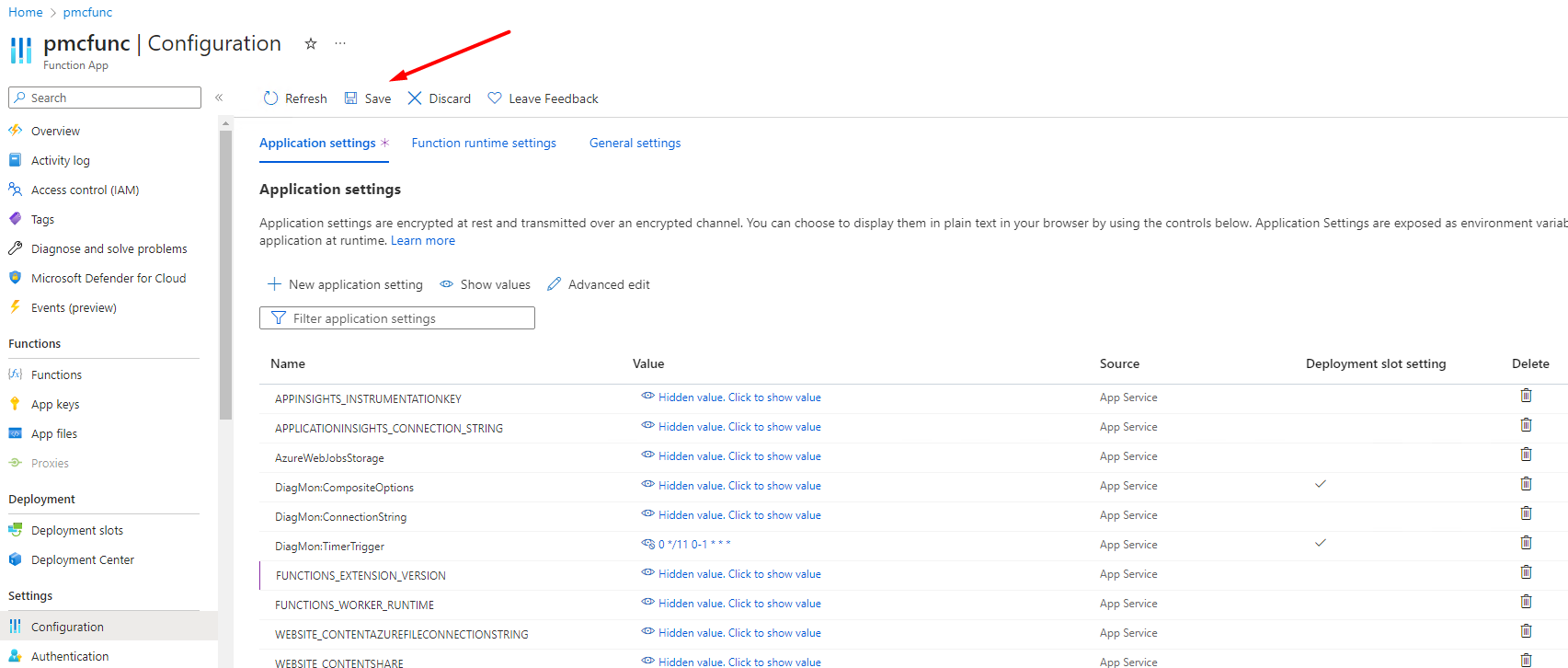Open Leave Feedback
This screenshot has width=1568, height=668.
tap(543, 98)
